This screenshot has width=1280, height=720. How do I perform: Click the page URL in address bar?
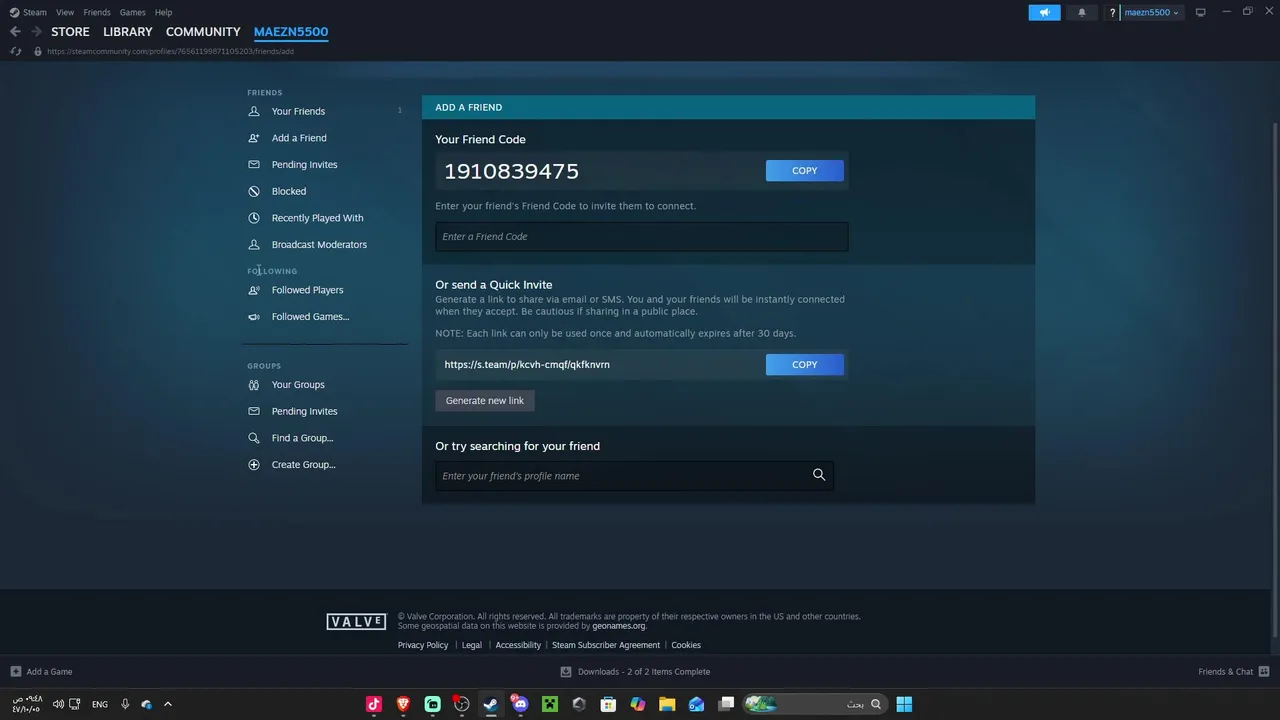170,51
